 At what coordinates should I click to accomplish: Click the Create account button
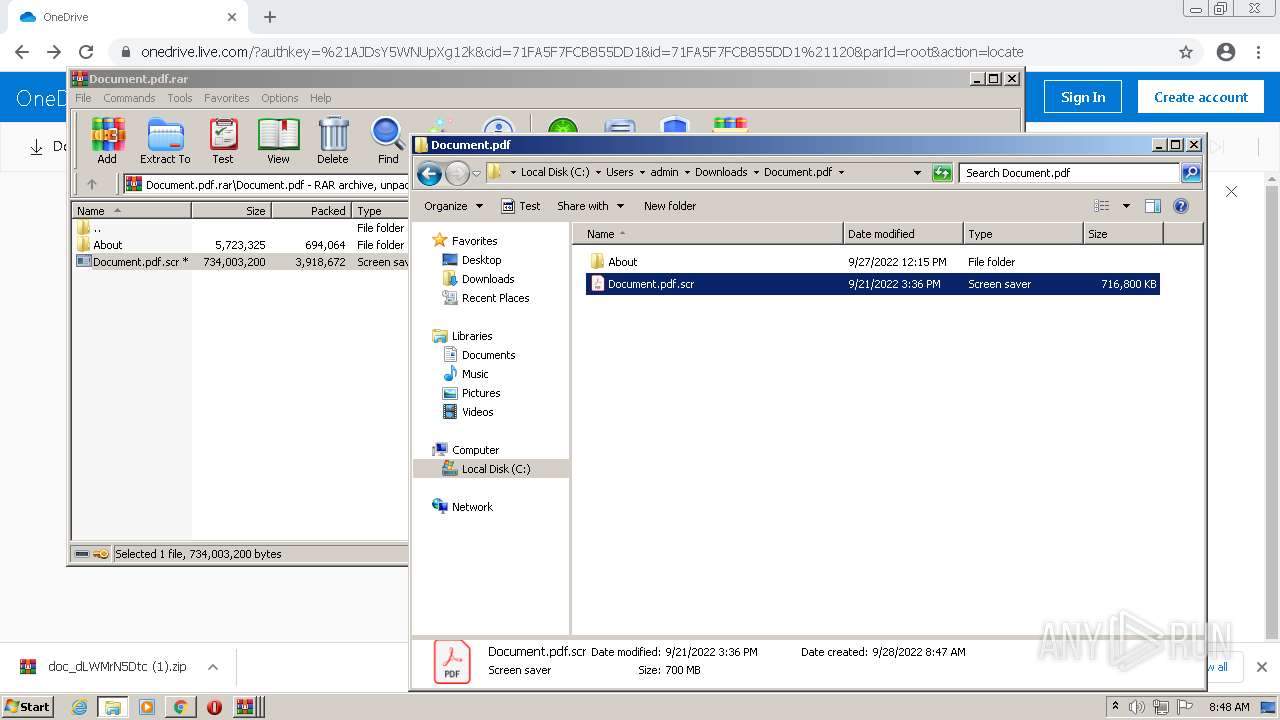1201,97
